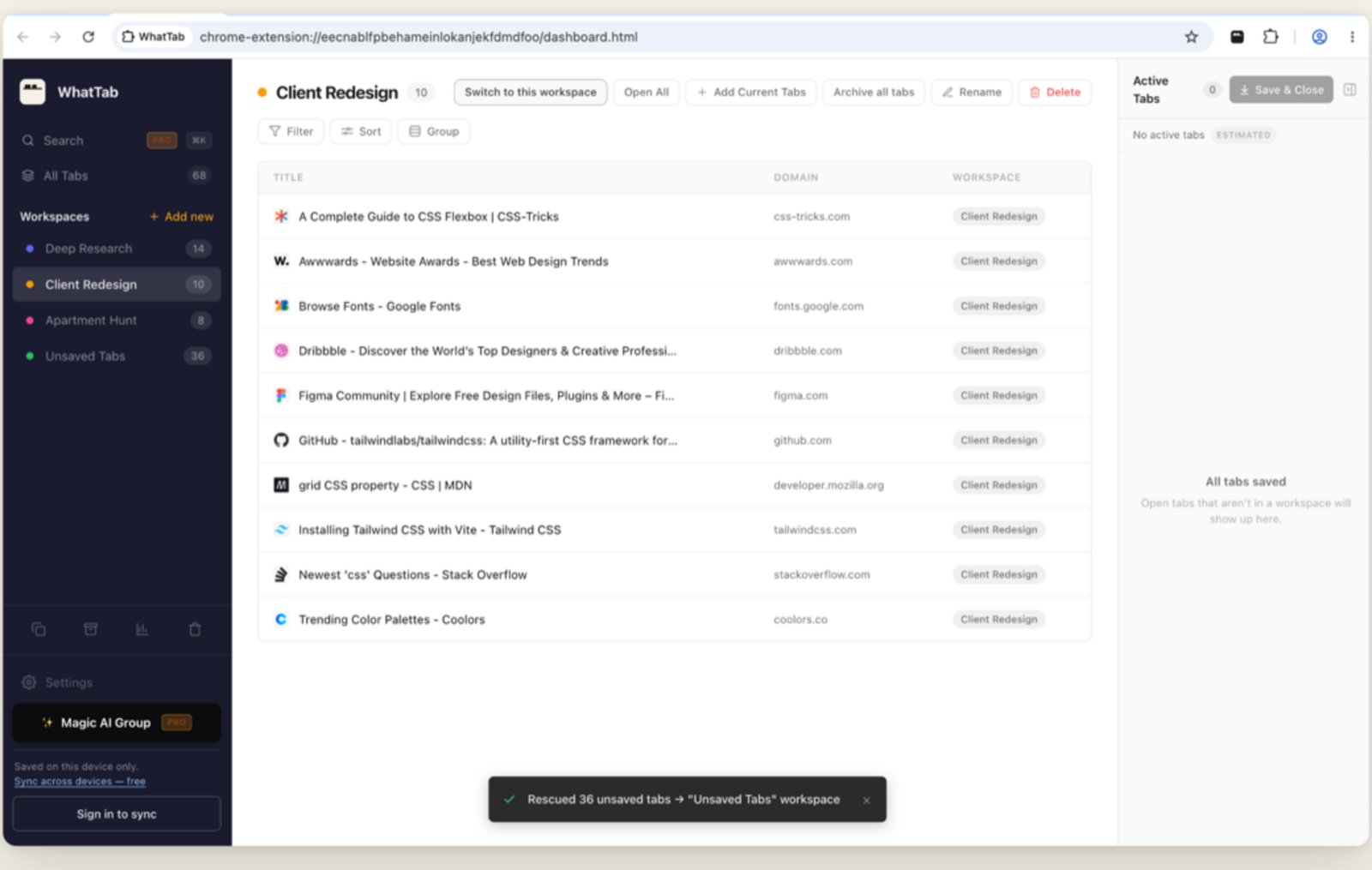Click the GitHub favicon icon
Image resolution: width=1372 pixels, height=870 pixels.
click(281, 440)
